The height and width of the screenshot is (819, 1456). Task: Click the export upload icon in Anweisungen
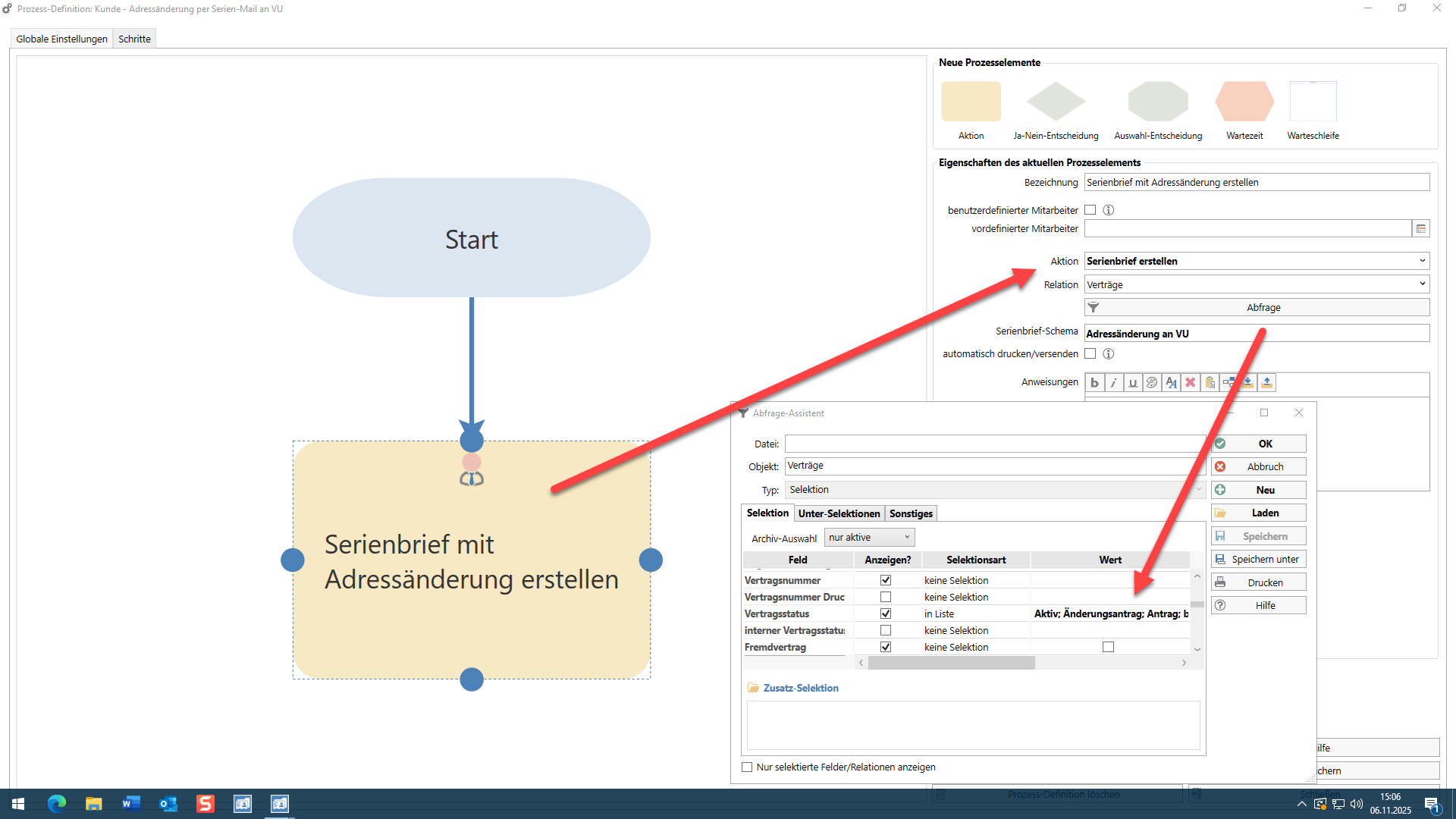click(1266, 383)
